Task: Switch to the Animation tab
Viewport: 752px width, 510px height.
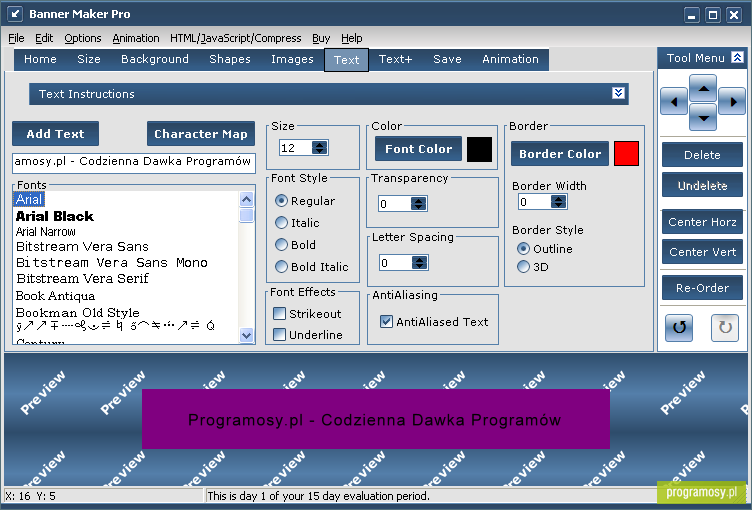Action: [x=510, y=59]
